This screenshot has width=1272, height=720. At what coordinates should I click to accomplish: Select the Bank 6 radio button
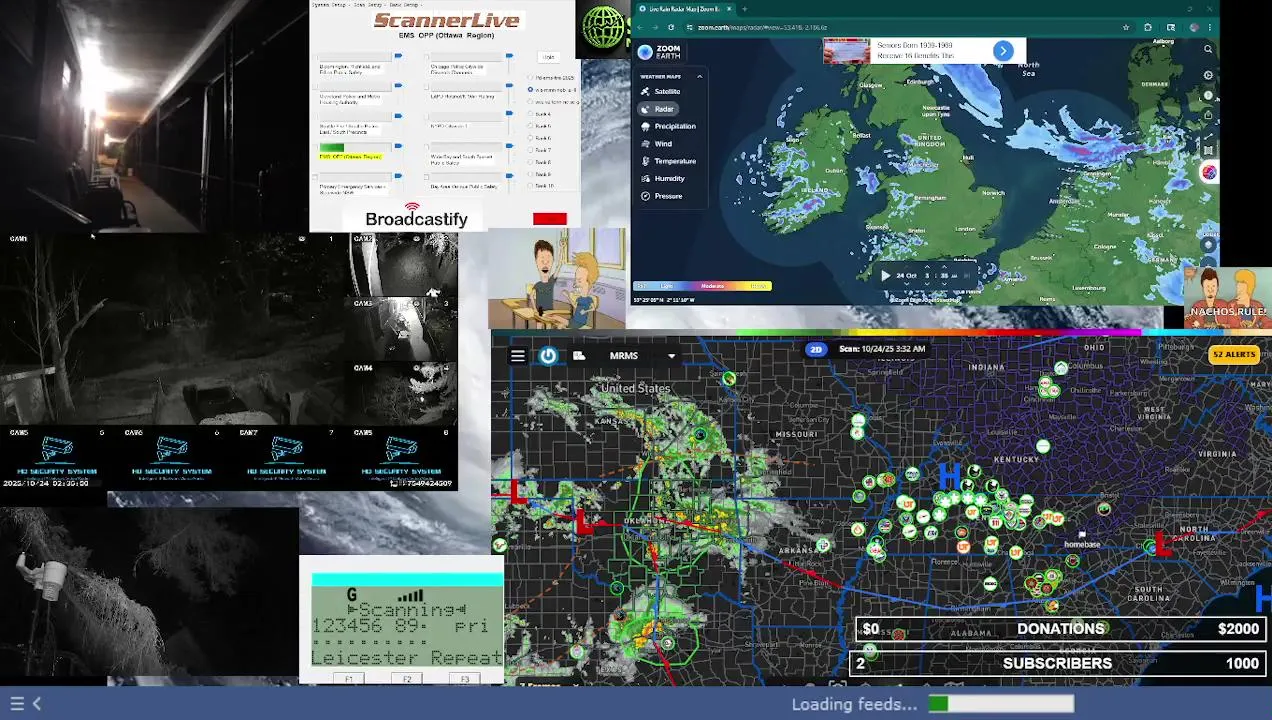[x=530, y=138]
